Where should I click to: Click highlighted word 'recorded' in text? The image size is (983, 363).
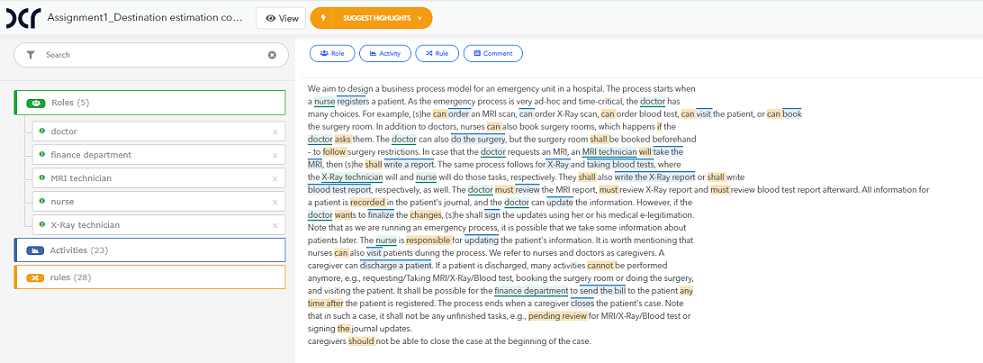368,203
